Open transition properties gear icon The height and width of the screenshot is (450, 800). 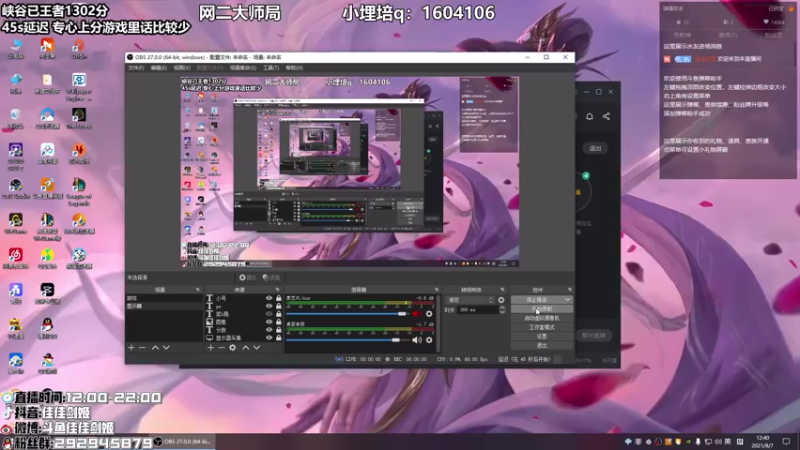(501, 300)
